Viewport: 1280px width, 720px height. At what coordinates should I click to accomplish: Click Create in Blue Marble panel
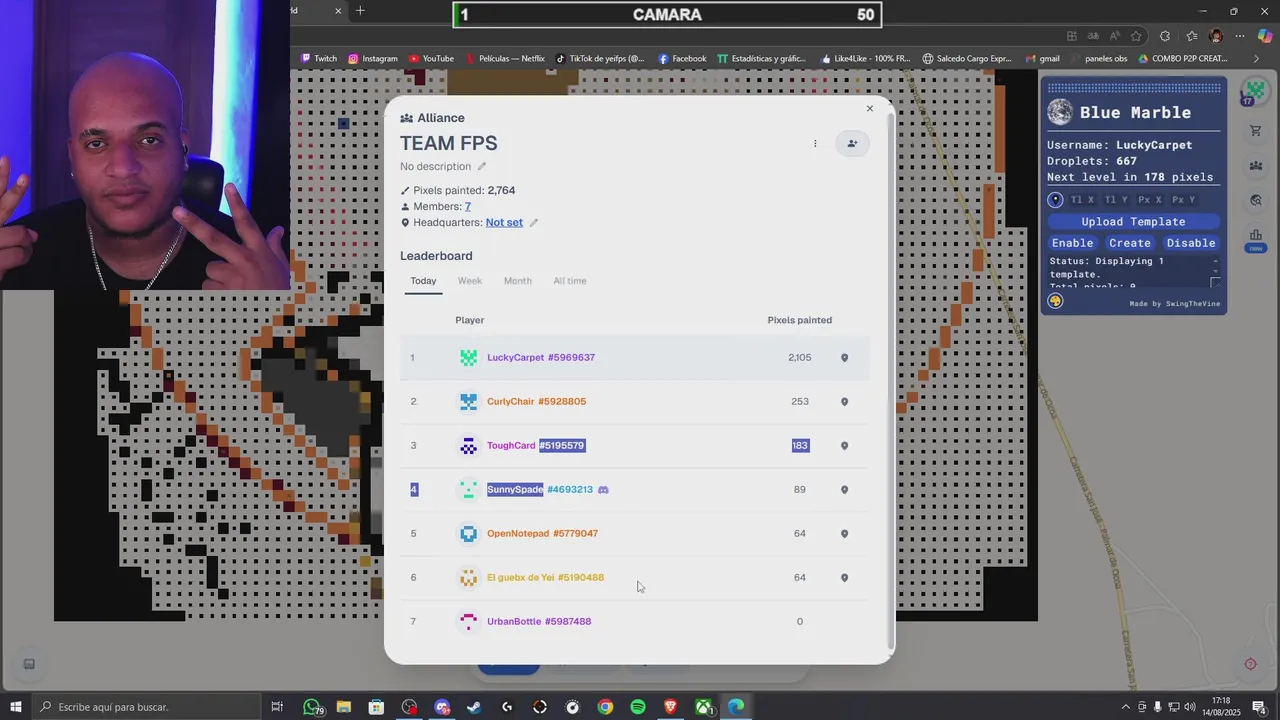1130,243
